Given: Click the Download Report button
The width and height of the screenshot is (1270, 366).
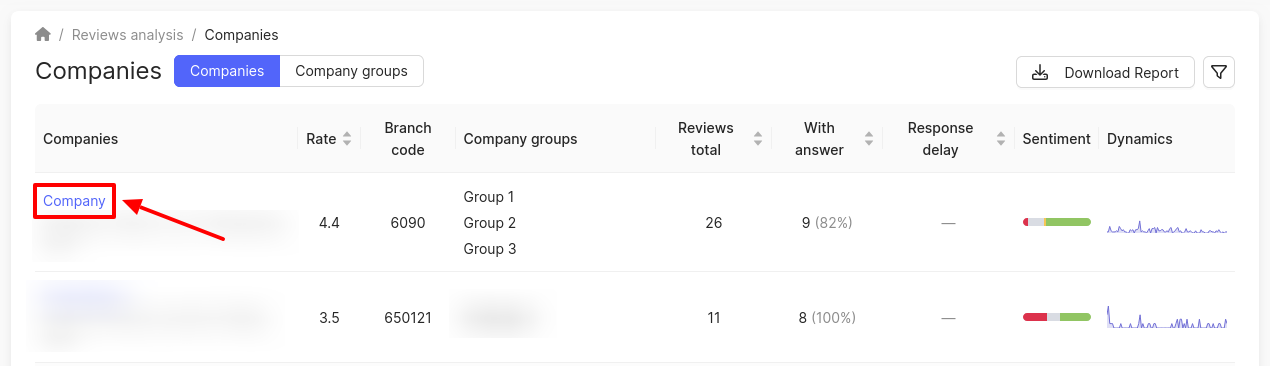Looking at the screenshot, I should point(1105,72).
